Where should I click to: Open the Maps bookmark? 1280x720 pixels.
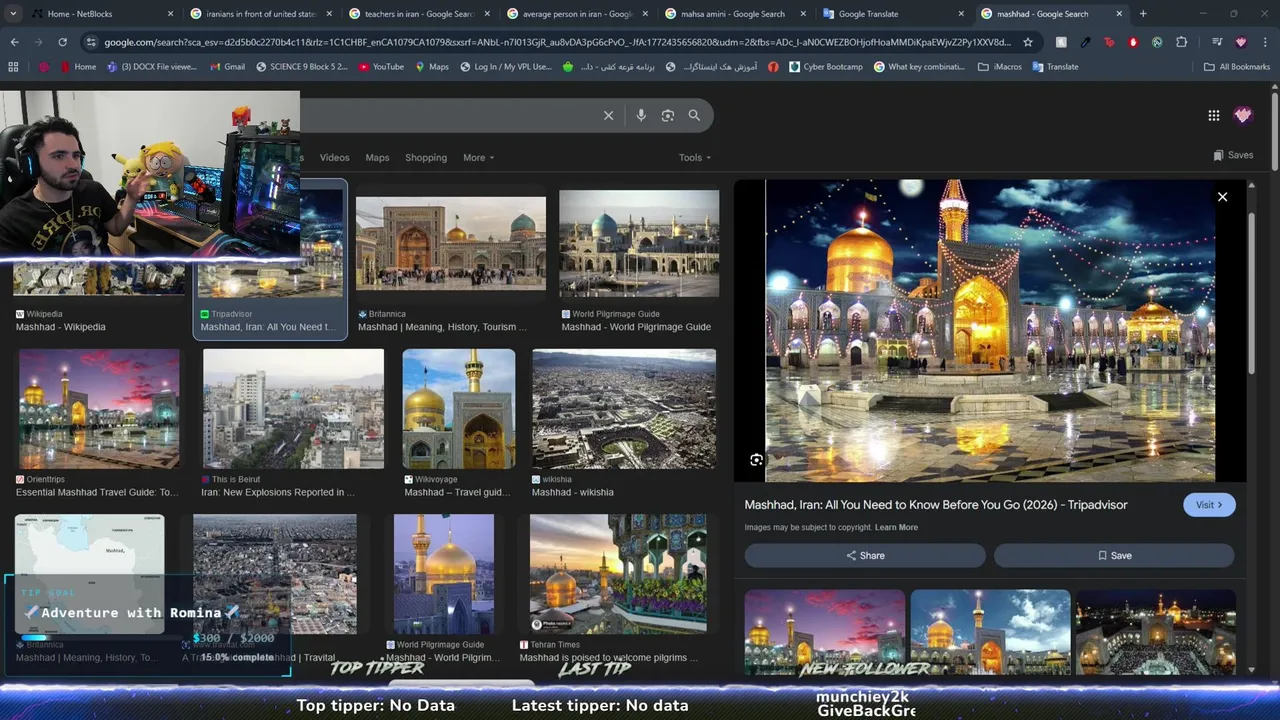pos(430,67)
